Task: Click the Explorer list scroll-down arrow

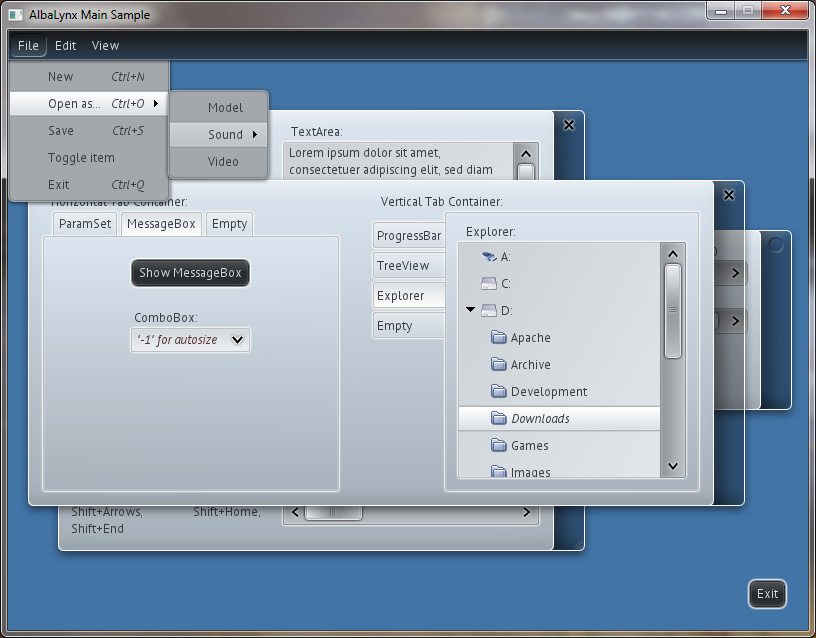Action: [x=672, y=466]
